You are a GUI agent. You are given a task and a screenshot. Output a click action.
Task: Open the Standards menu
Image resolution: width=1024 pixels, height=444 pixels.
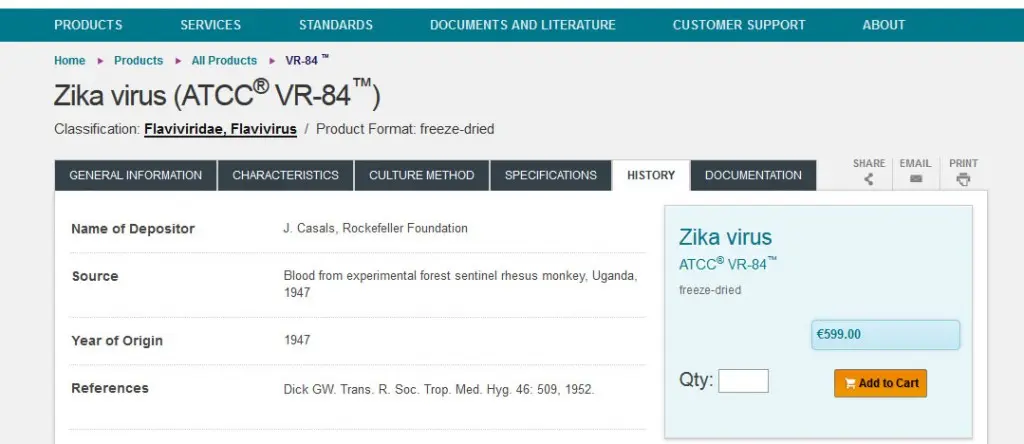click(x=336, y=25)
